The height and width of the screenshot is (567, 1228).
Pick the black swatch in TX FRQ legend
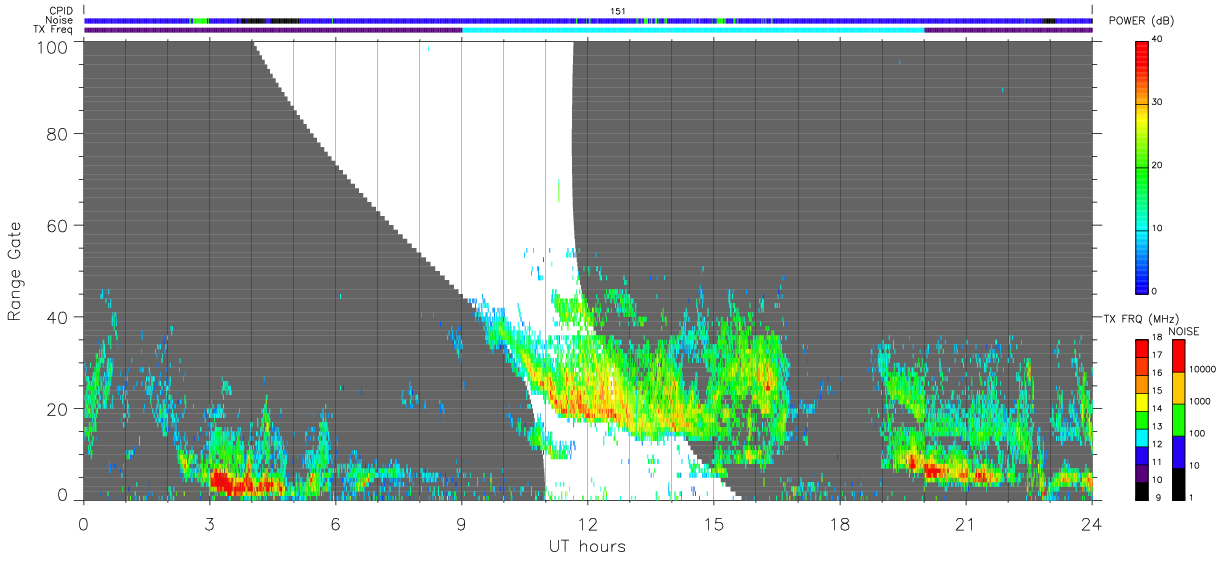click(1142, 492)
